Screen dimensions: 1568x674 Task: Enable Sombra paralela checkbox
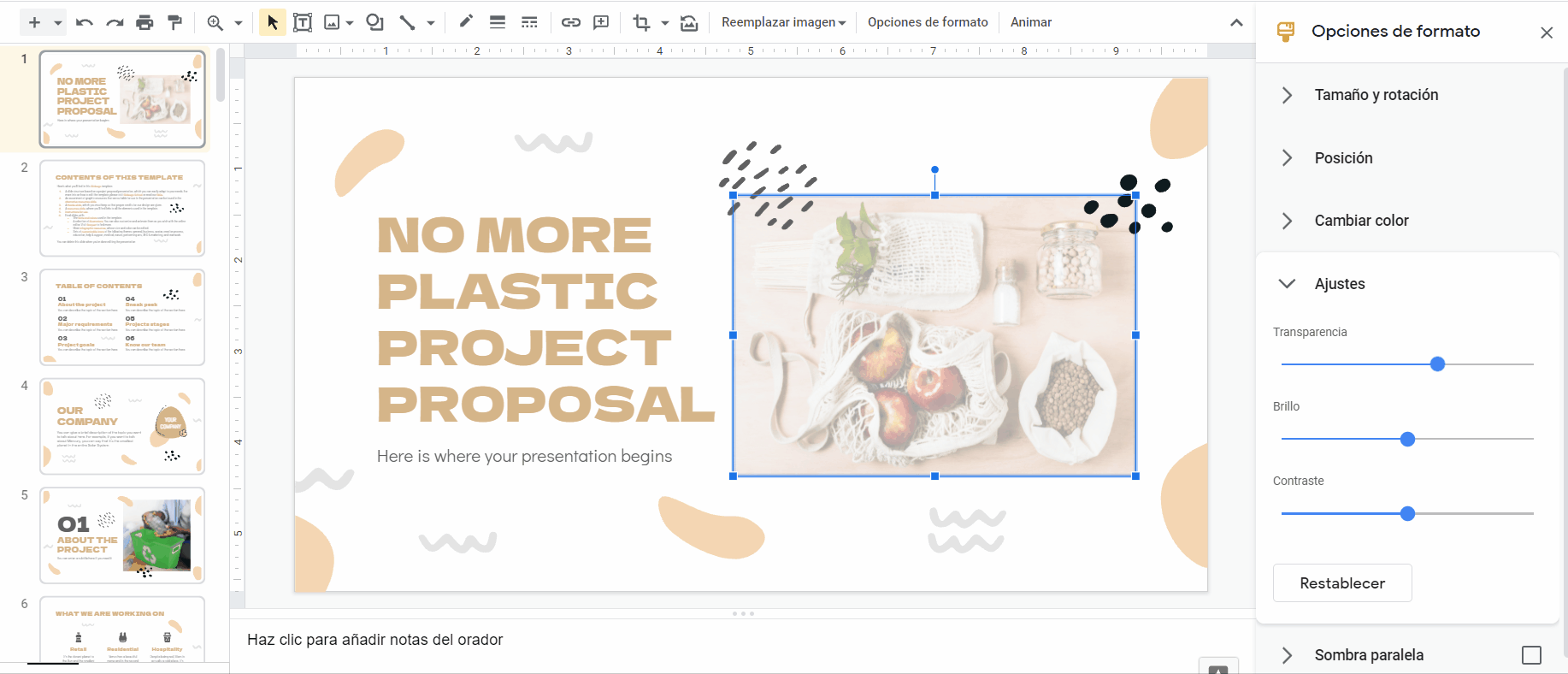click(x=1532, y=655)
